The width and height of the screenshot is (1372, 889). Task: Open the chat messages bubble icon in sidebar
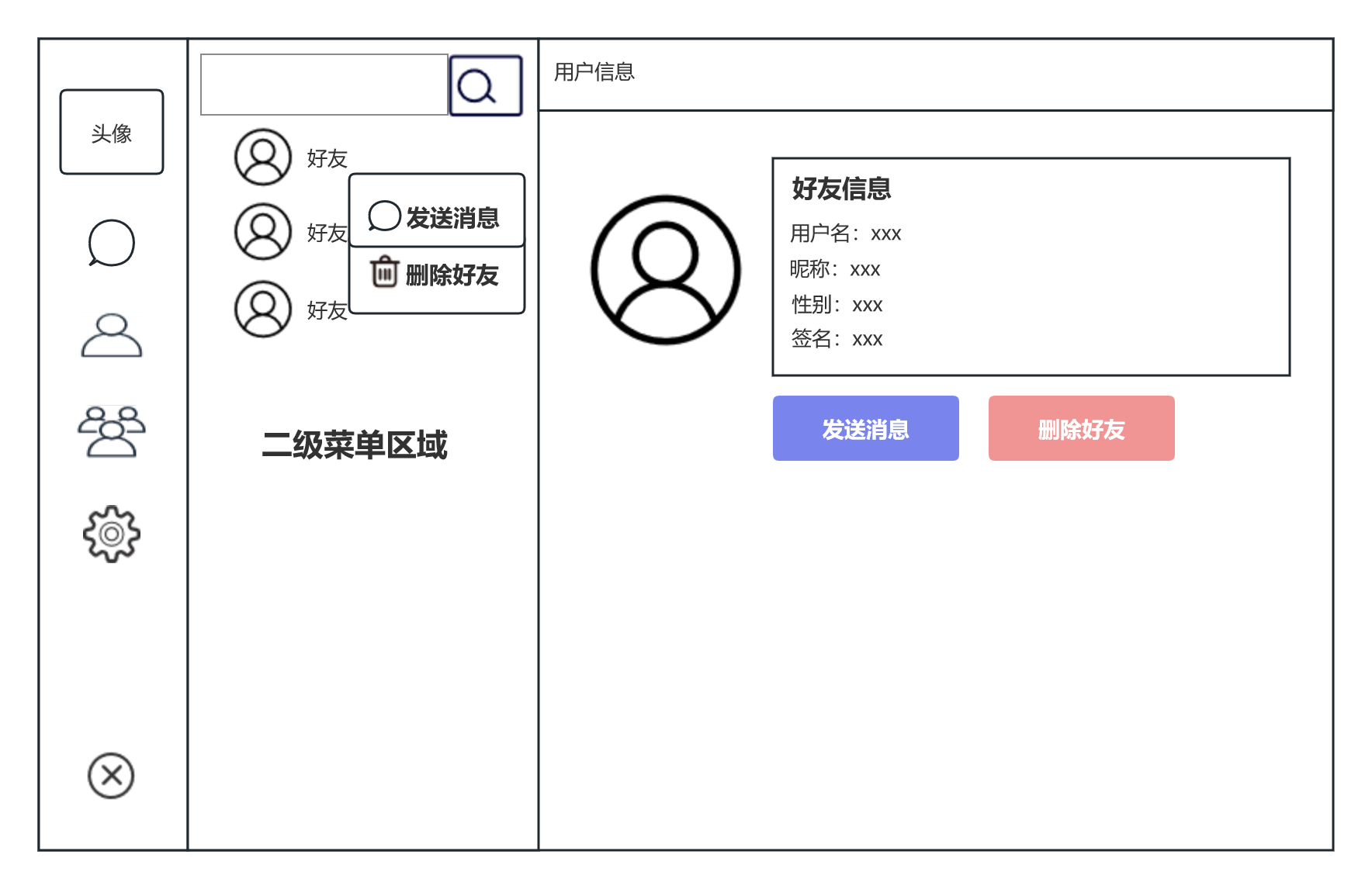112,243
